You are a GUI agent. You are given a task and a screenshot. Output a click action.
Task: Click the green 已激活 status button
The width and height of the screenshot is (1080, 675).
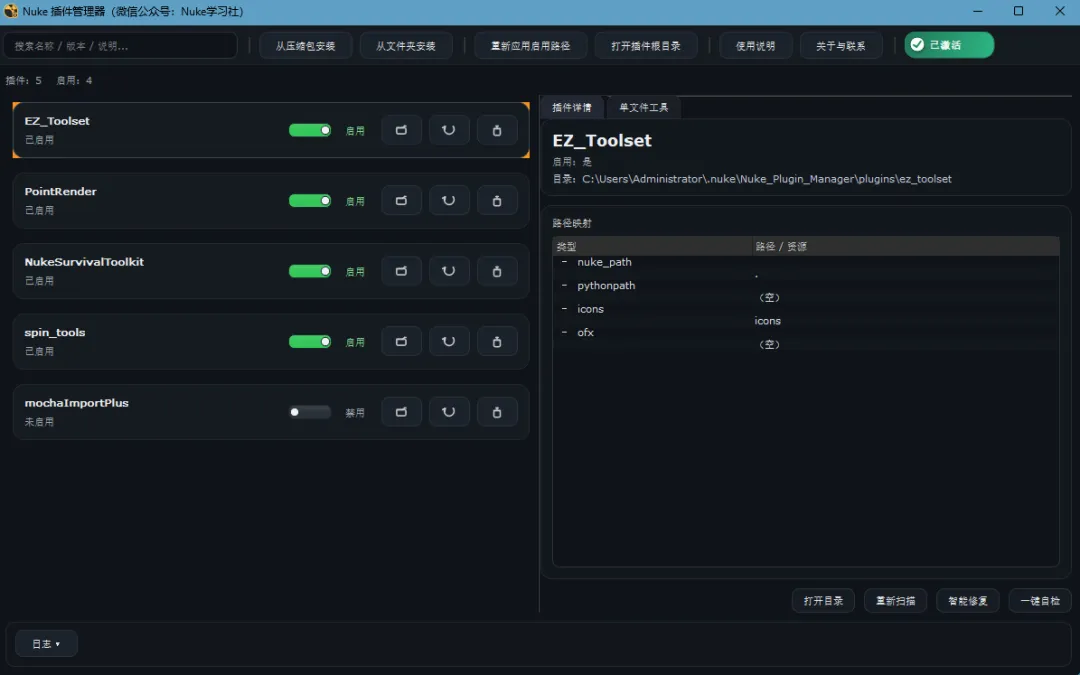[x=949, y=45]
